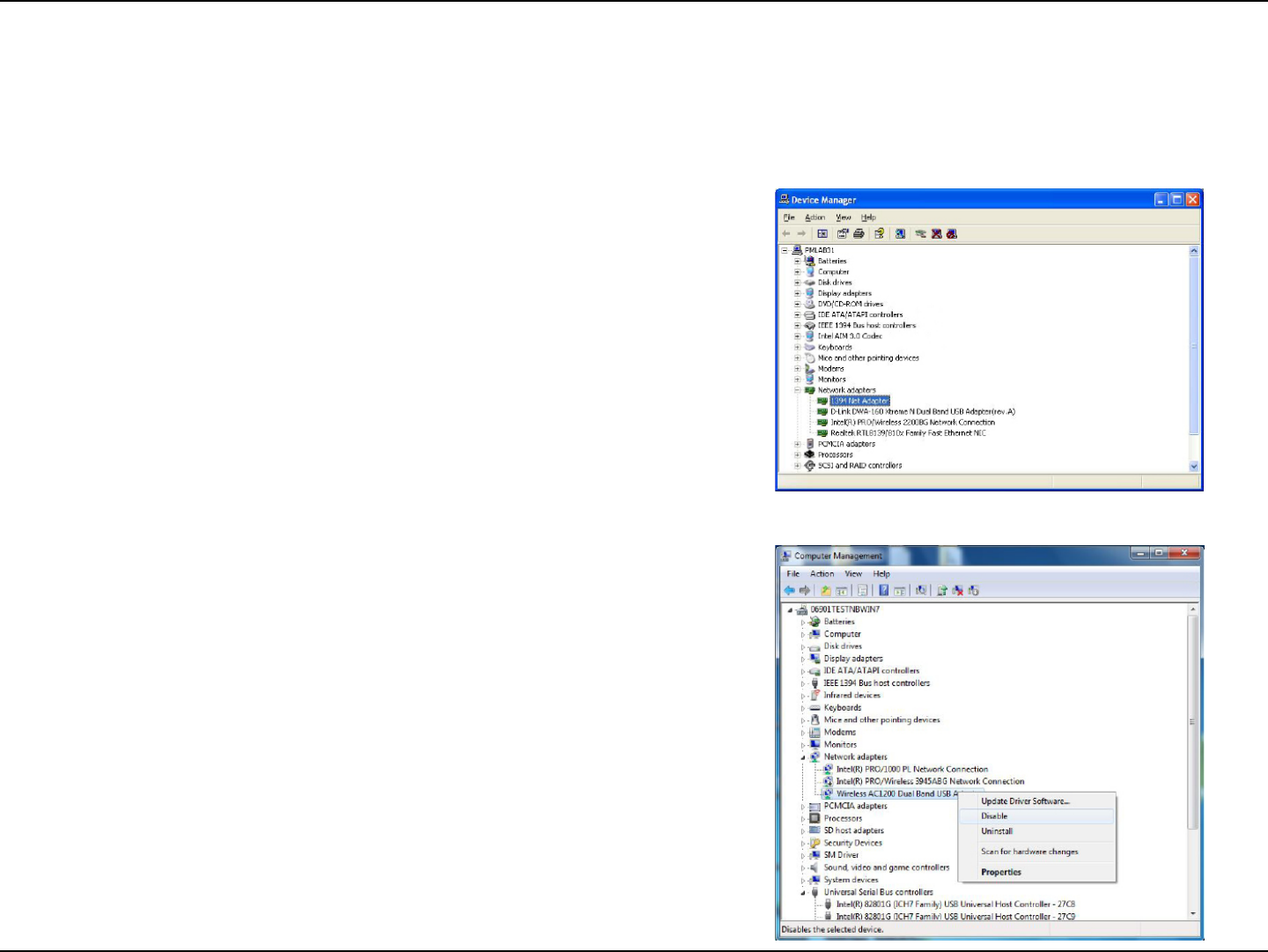Click scroll up arrow in Device Manager
The height and width of the screenshot is (952, 1268).
tap(1194, 251)
